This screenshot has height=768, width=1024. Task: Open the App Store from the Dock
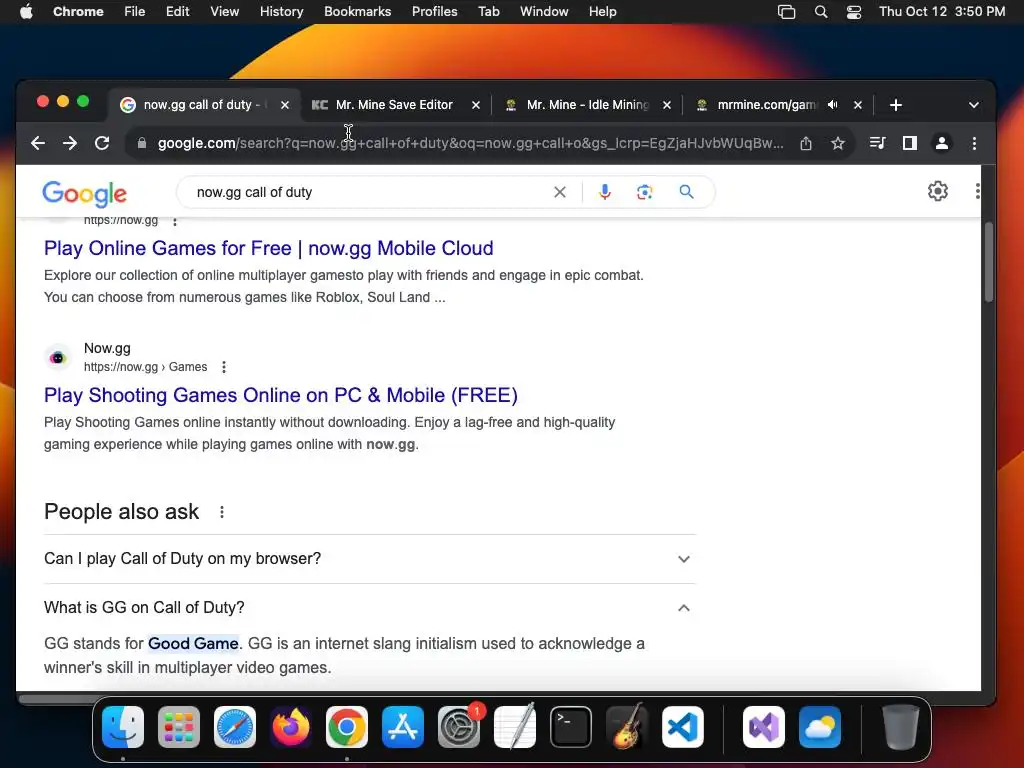coord(403,726)
